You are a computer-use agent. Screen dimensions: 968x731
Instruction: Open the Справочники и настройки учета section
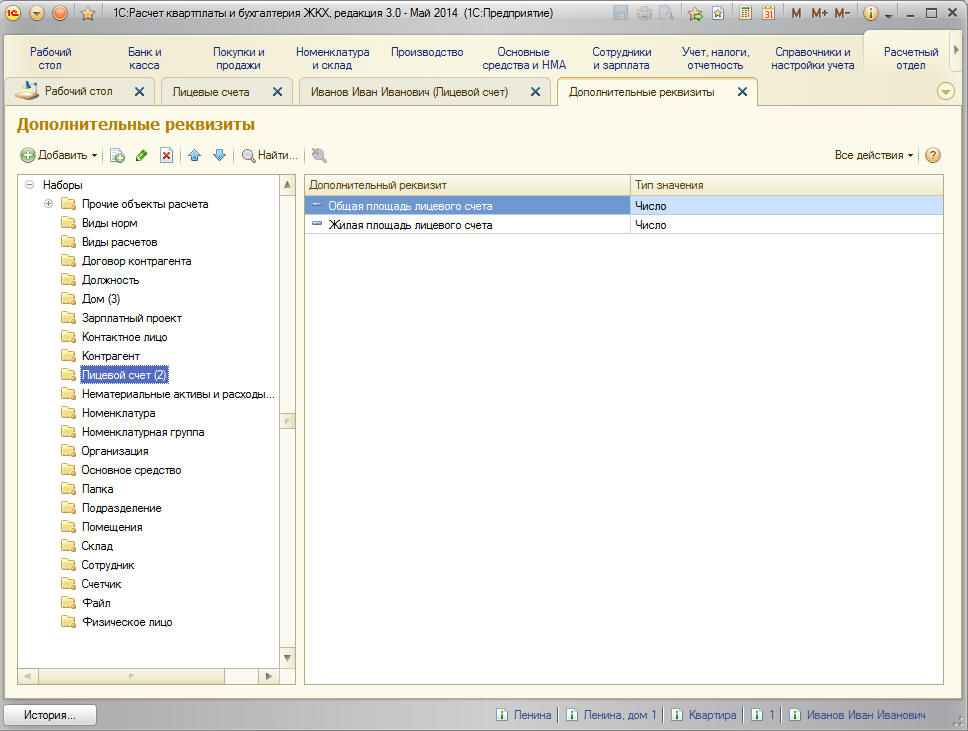coord(812,59)
